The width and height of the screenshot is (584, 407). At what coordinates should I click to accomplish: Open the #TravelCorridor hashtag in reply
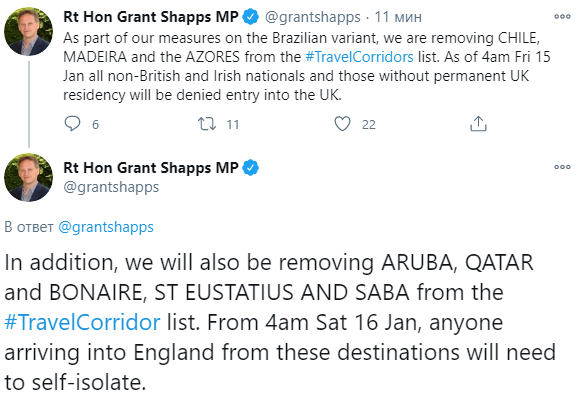pyautogui.click(x=82, y=322)
